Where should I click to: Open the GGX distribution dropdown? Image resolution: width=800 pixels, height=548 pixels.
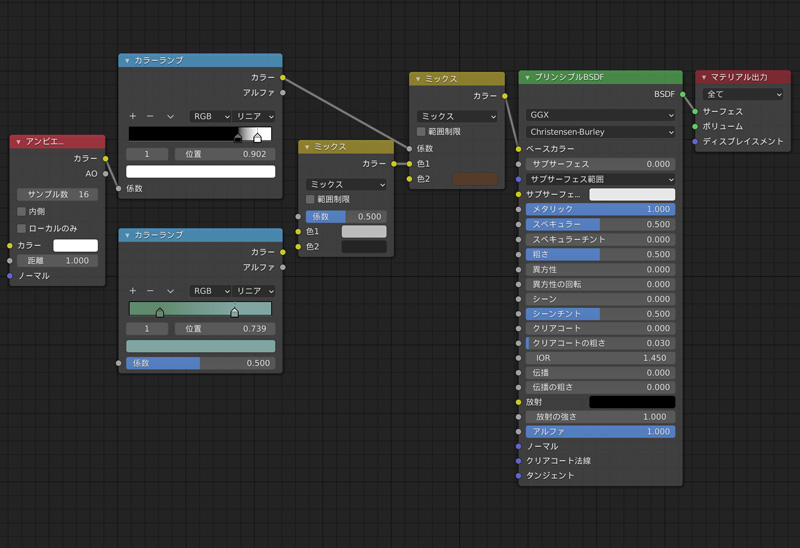(600, 116)
